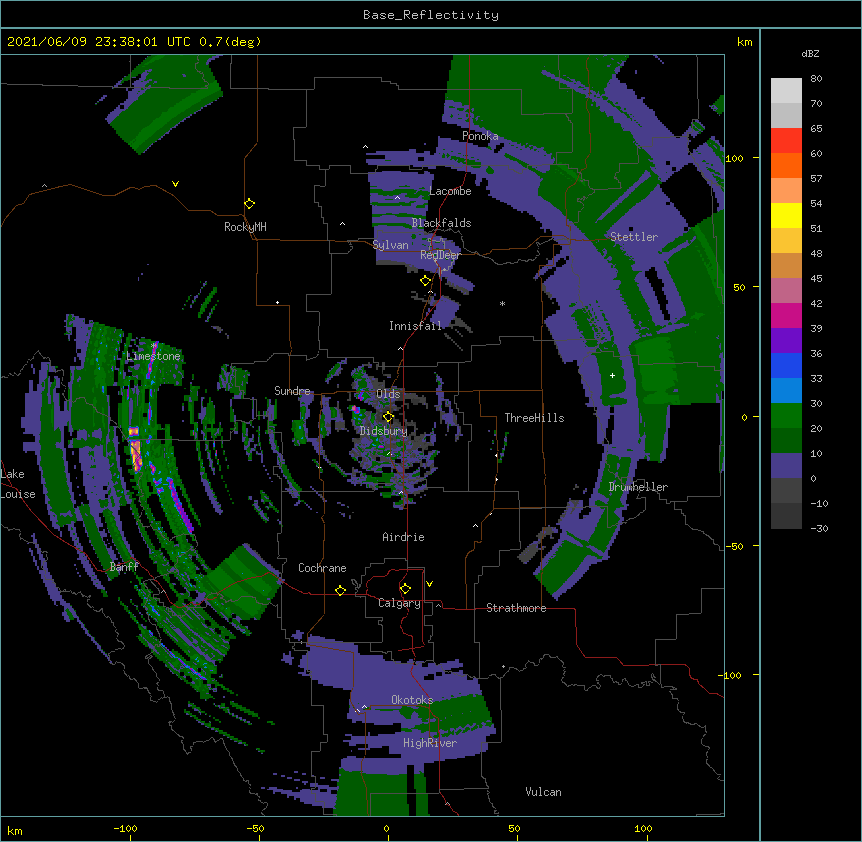This screenshot has width=862, height=842.
Task: Click the ThreeHills town label
Action: (x=534, y=418)
